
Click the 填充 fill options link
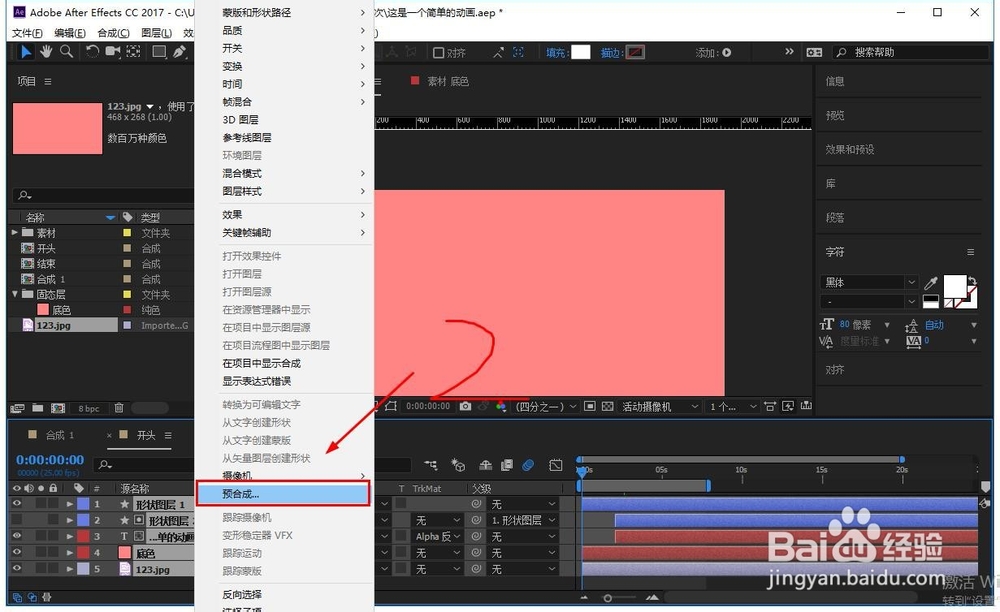coord(556,53)
